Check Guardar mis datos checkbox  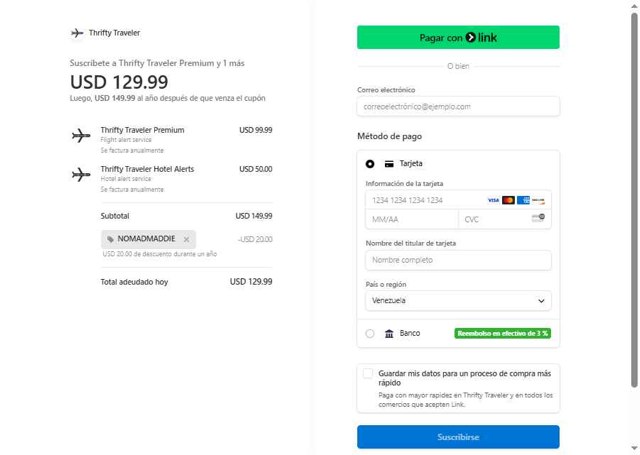[368, 373]
